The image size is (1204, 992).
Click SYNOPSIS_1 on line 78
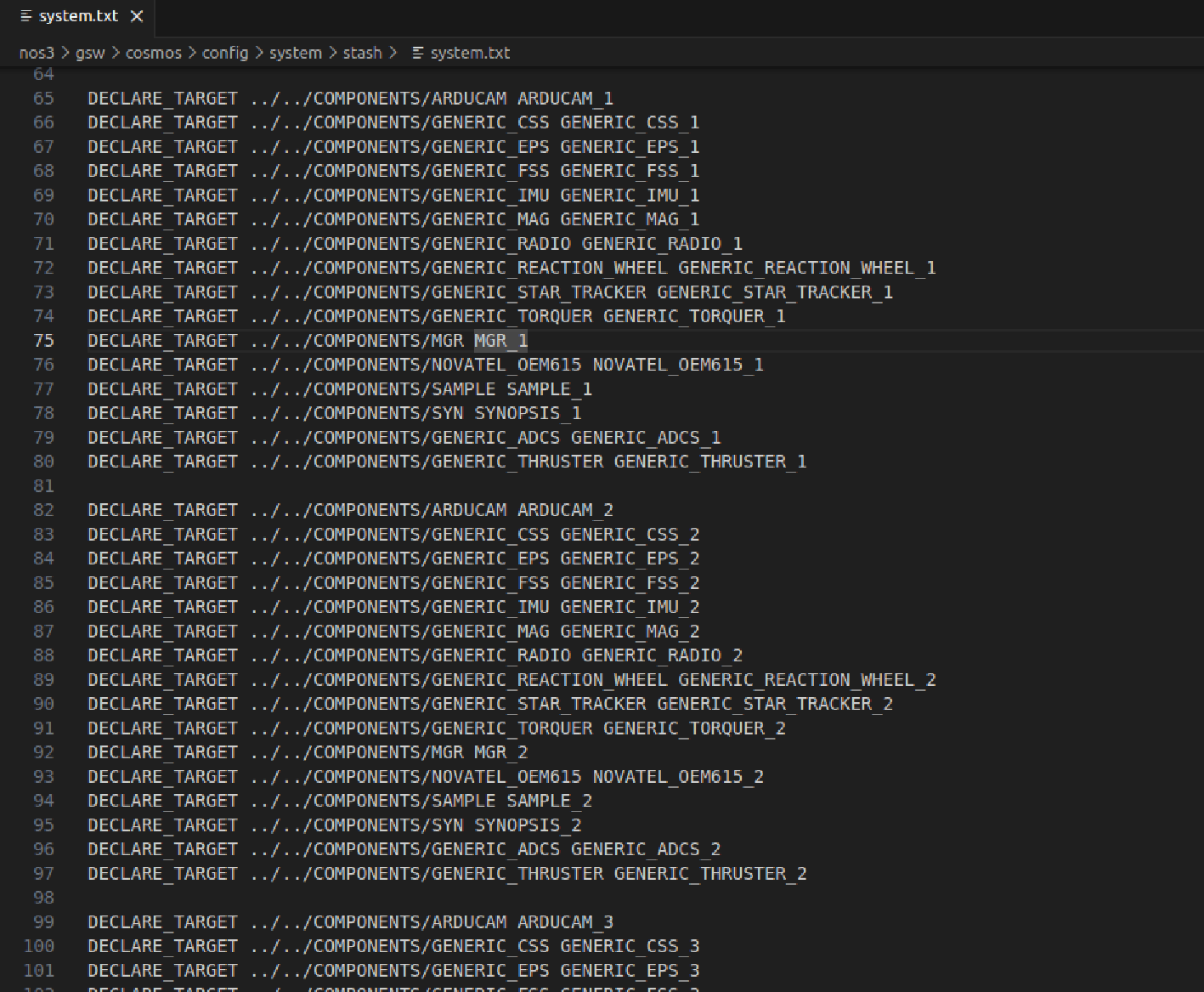click(x=528, y=413)
